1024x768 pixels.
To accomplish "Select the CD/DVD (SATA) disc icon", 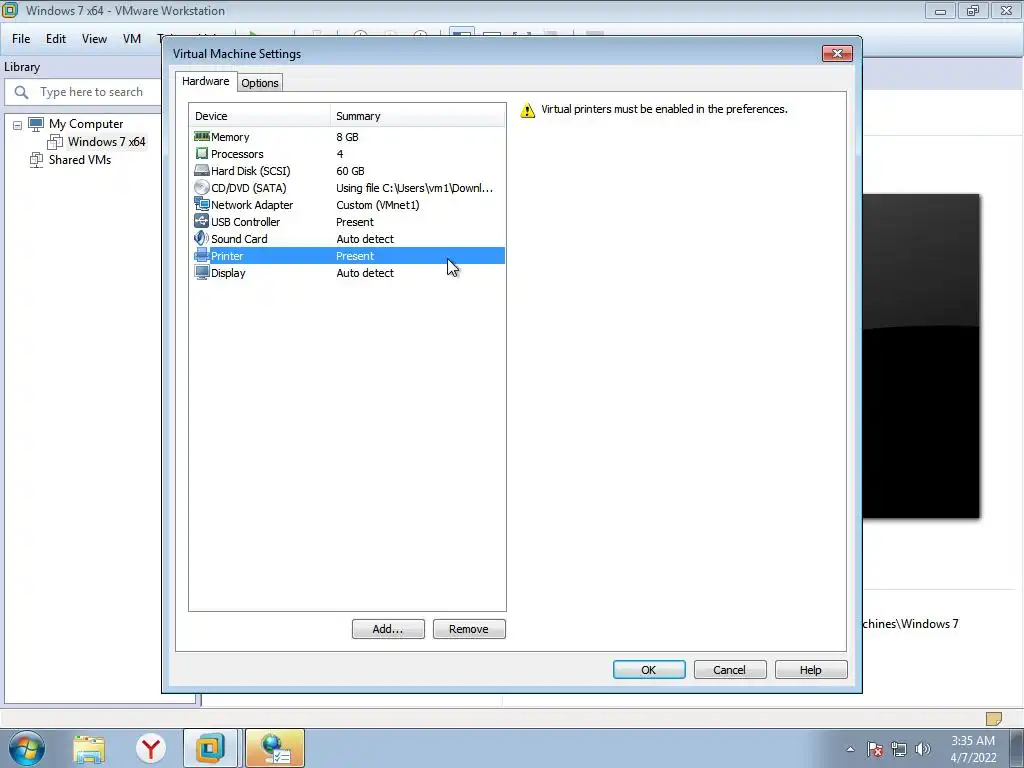I will (202, 187).
